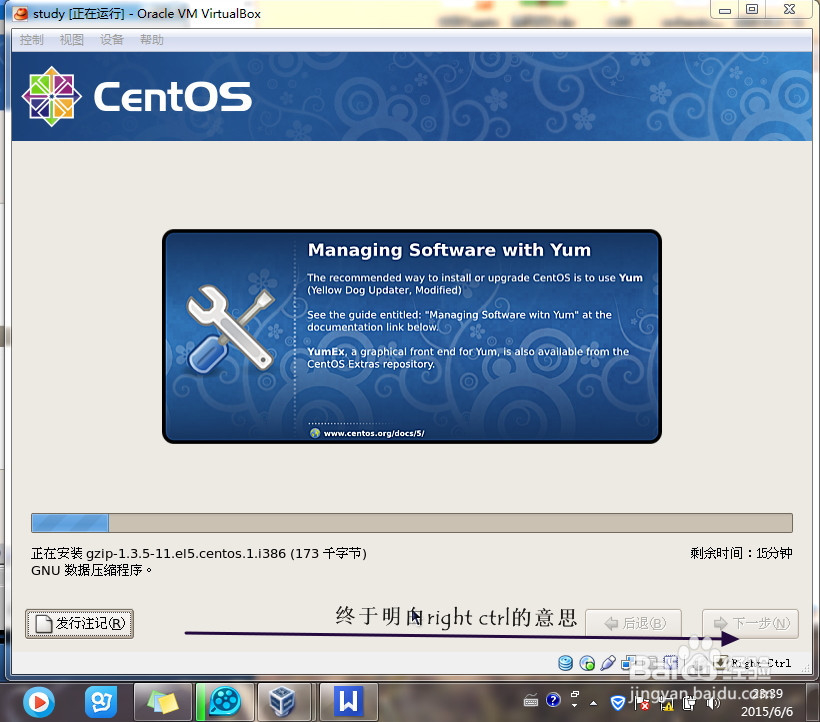820x722 pixels.
Task: Open the 设备 menu
Action: point(112,40)
